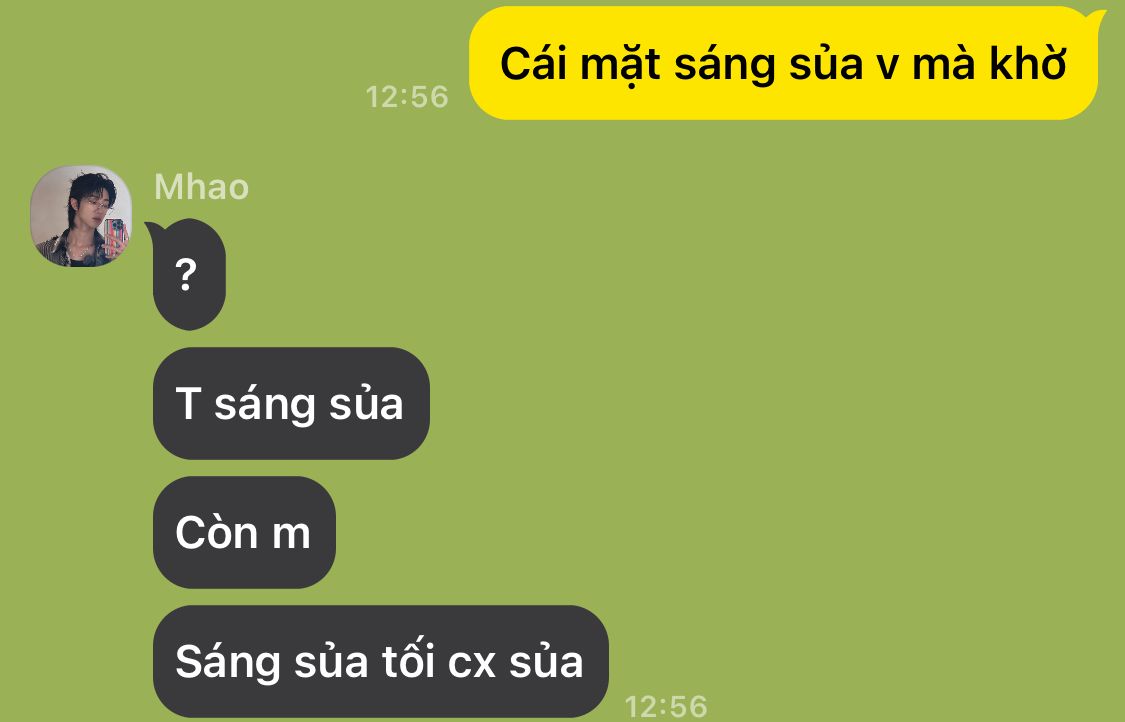Click the word "Còn" in the gray bubble

click(x=217, y=533)
